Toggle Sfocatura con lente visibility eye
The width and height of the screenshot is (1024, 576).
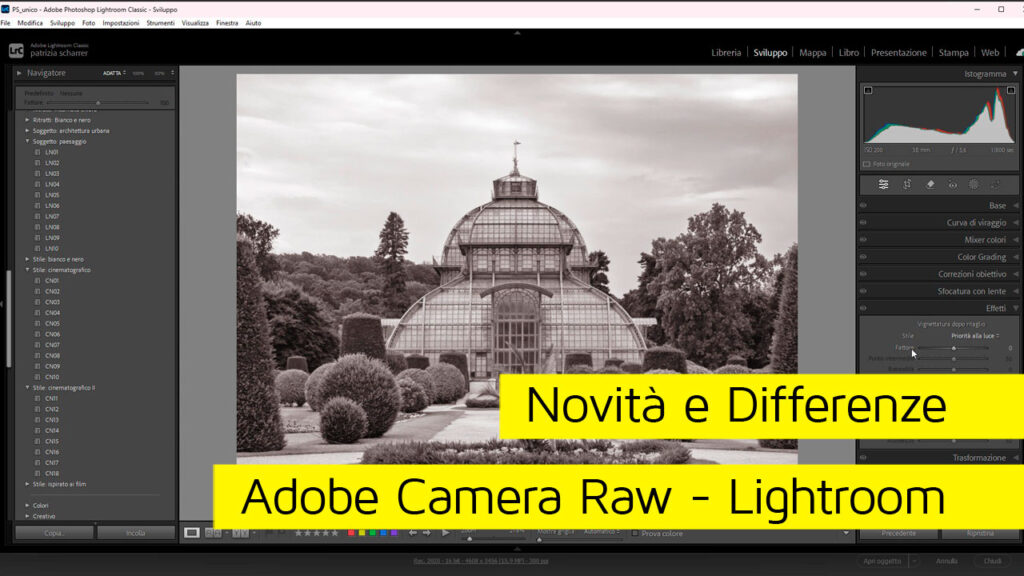(x=863, y=291)
